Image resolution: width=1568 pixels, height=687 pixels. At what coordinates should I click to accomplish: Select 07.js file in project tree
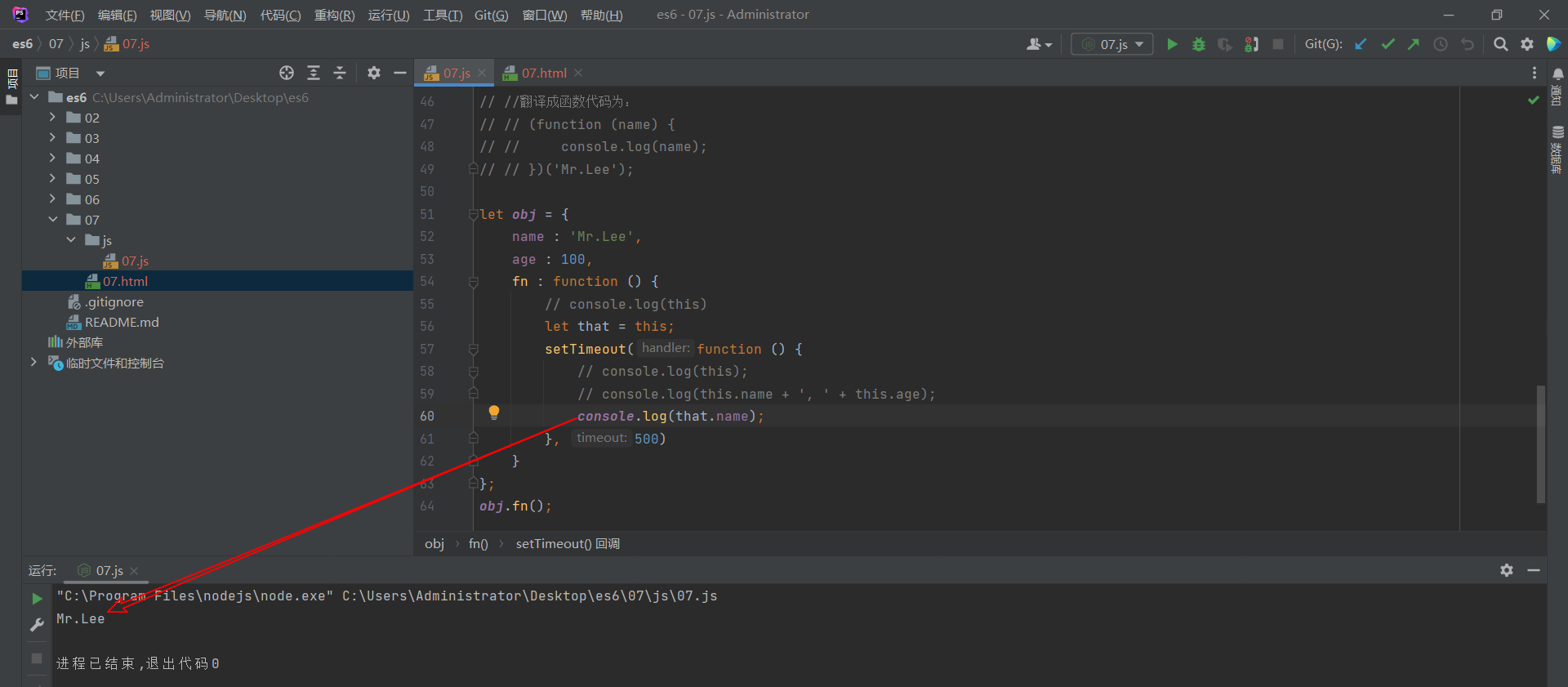point(136,261)
